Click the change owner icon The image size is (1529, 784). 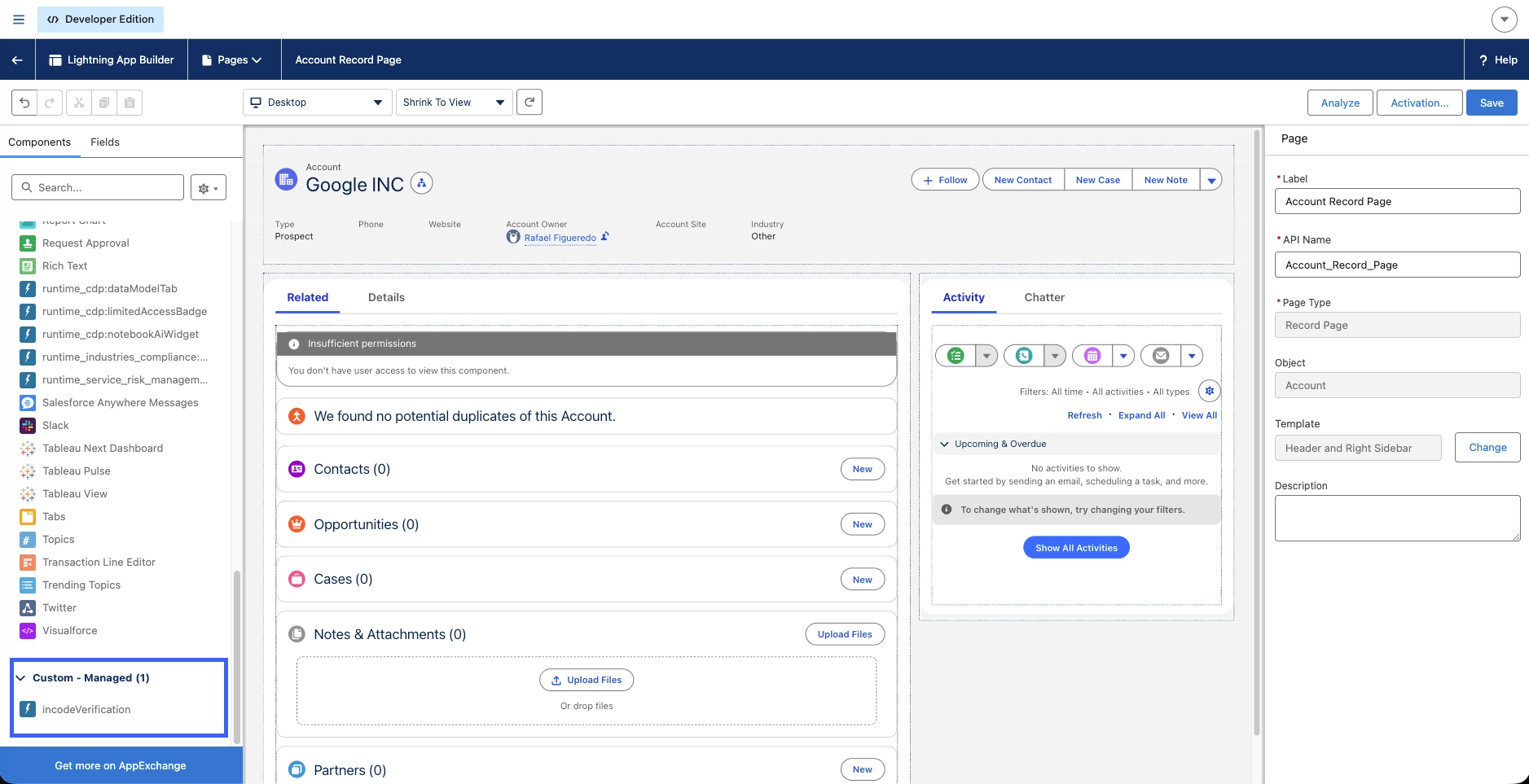pyautogui.click(x=604, y=237)
